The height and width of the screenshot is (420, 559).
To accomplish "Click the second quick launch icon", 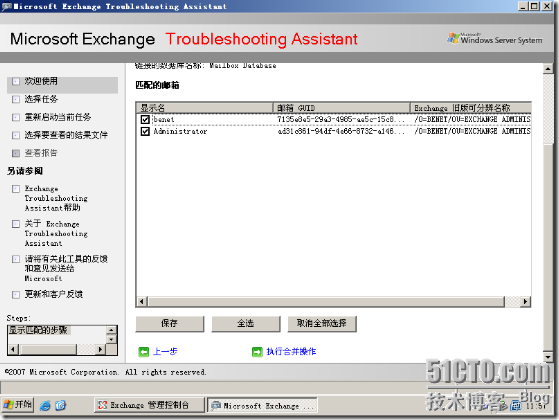I will [61, 405].
